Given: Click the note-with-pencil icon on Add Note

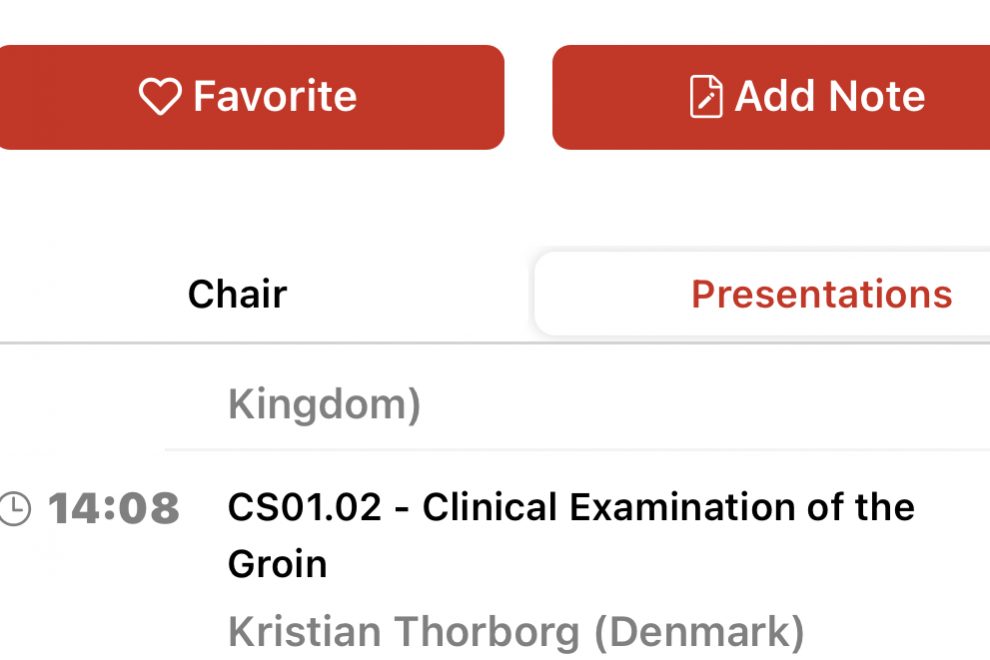Looking at the screenshot, I should tap(706, 97).
